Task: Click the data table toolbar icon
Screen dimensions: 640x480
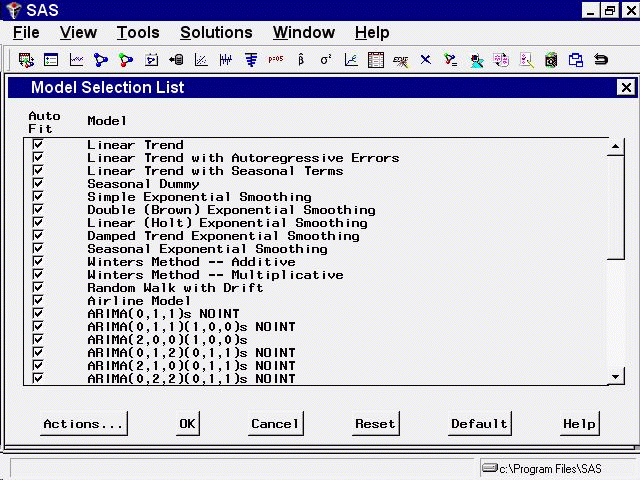Action: pos(376,60)
